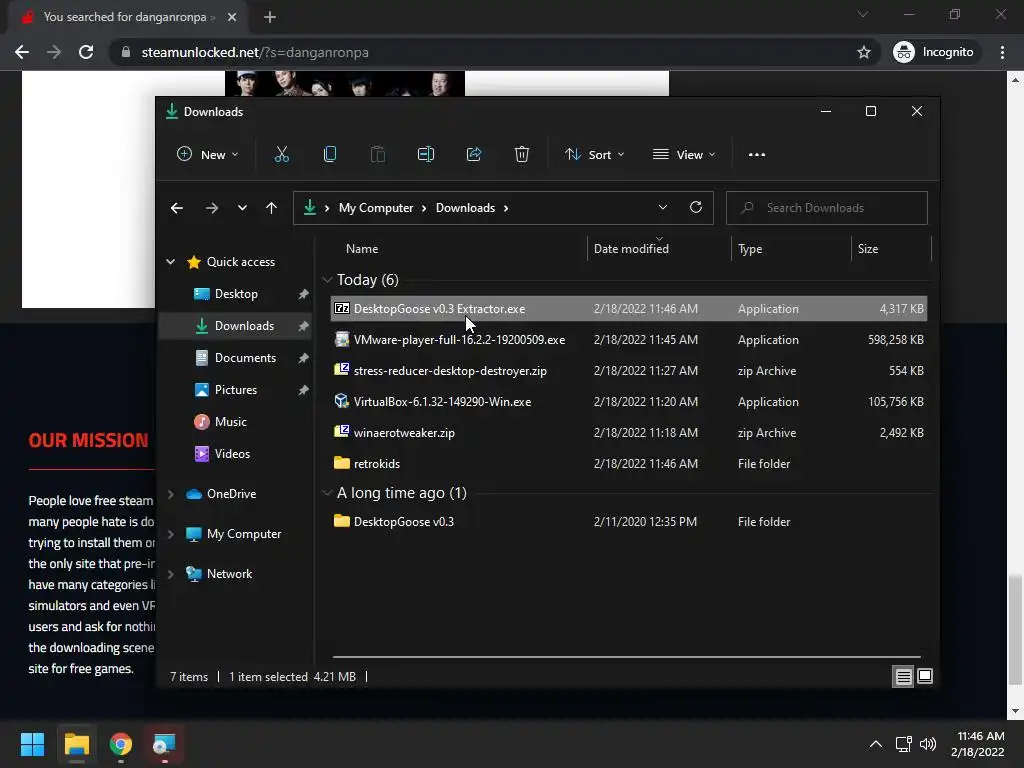Open the network tray icon
The image size is (1024, 768).
click(903, 744)
